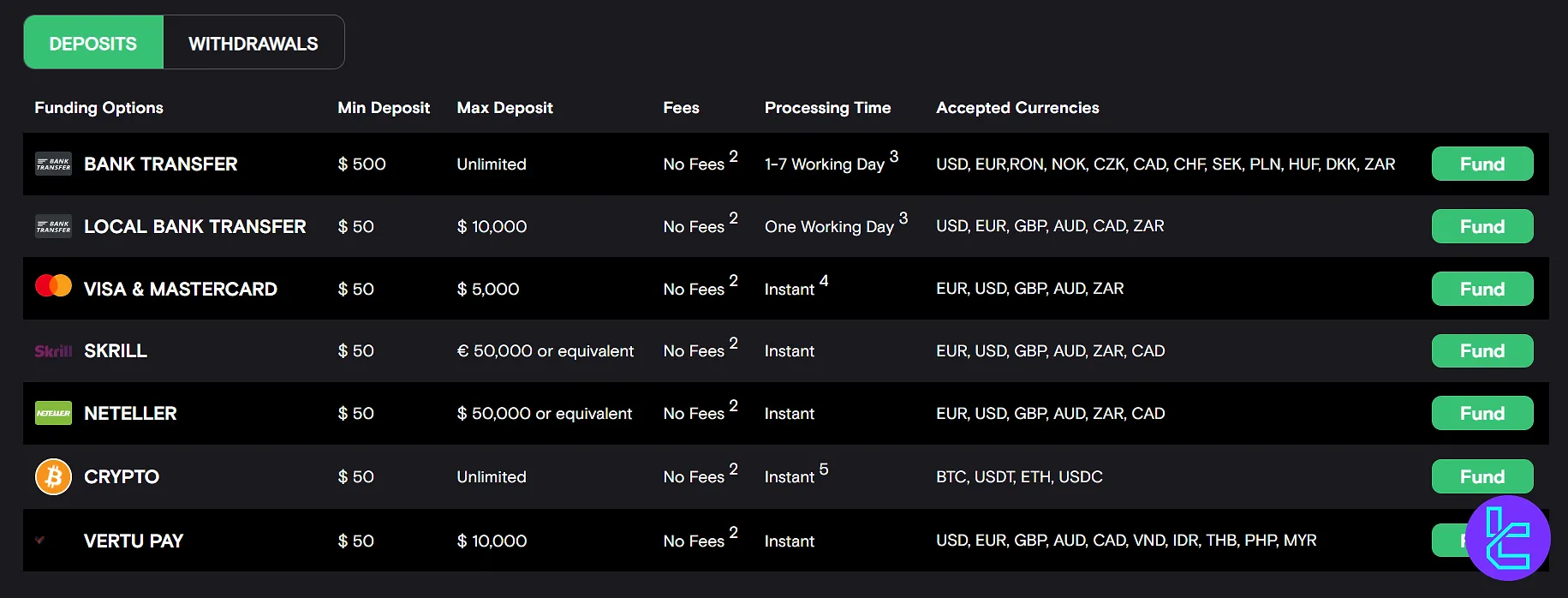Click the Local Bank Transfer logo icon

click(x=53, y=226)
